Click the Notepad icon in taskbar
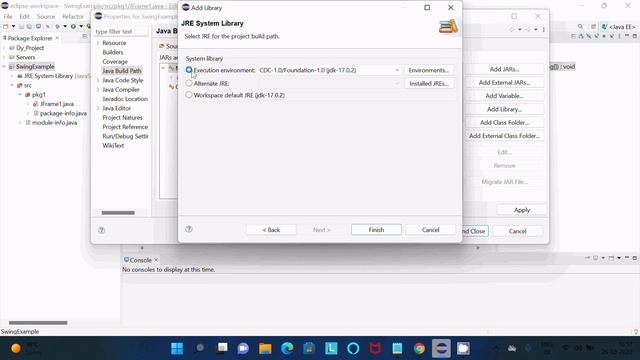The height and width of the screenshot is (360, 640). 397,349
